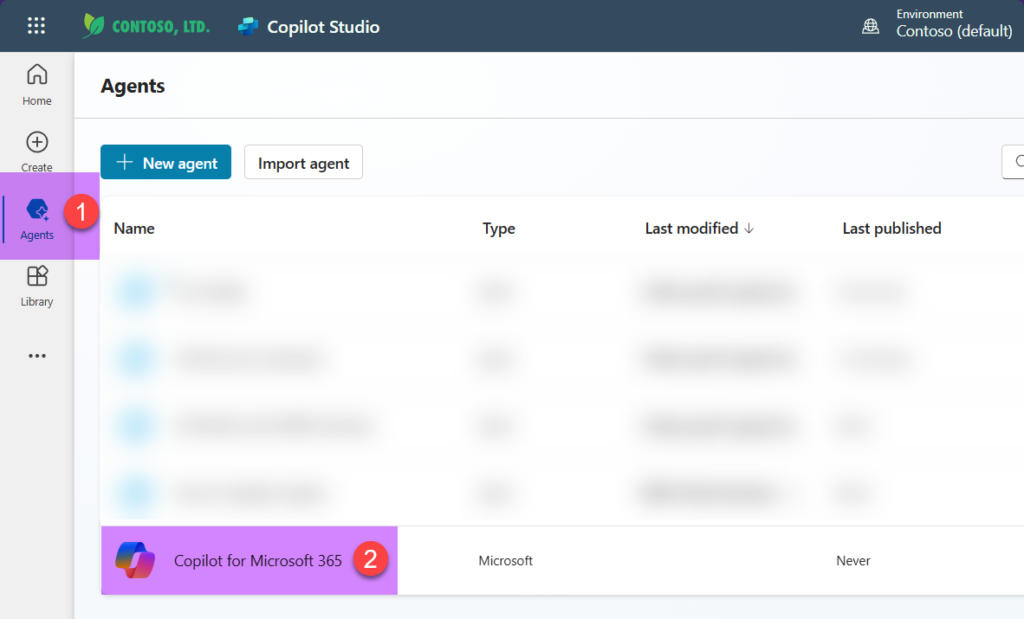Click the Agents page heading
Viewport: 1024px width, 619px height.
pyautogui.click(x=133, y=86)
